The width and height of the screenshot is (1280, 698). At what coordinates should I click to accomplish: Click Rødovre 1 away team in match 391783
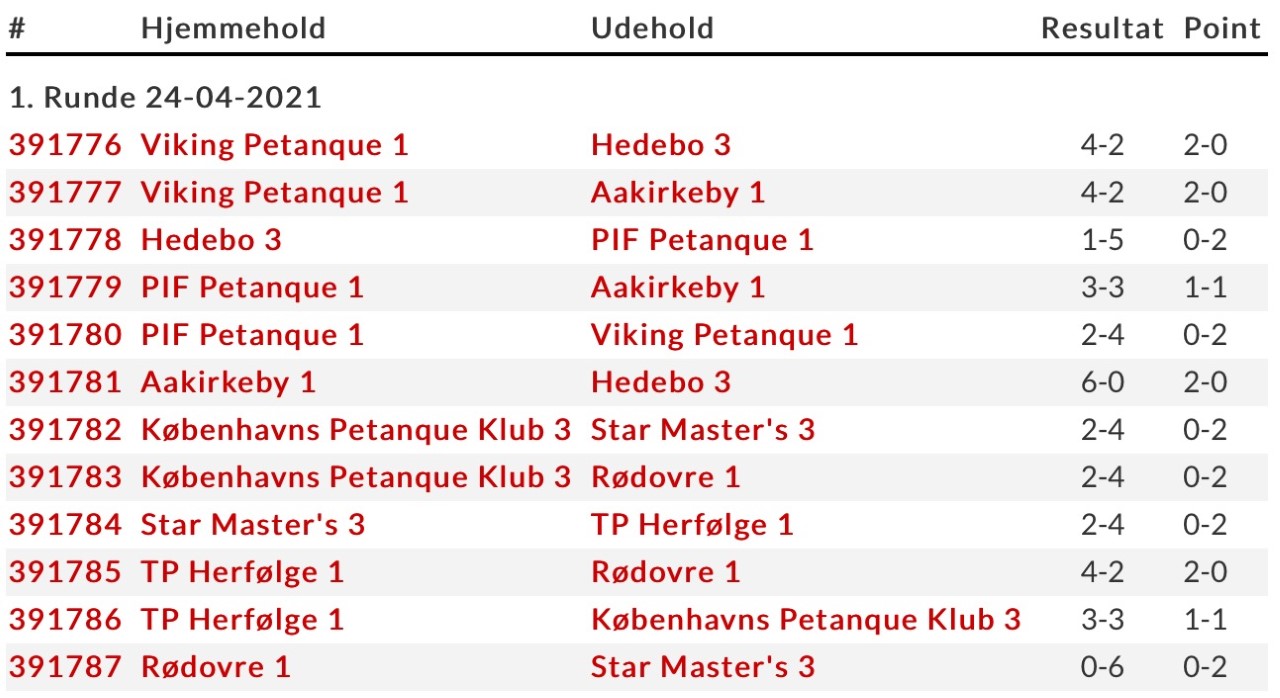pyautogui.click(x=666, y=477)
